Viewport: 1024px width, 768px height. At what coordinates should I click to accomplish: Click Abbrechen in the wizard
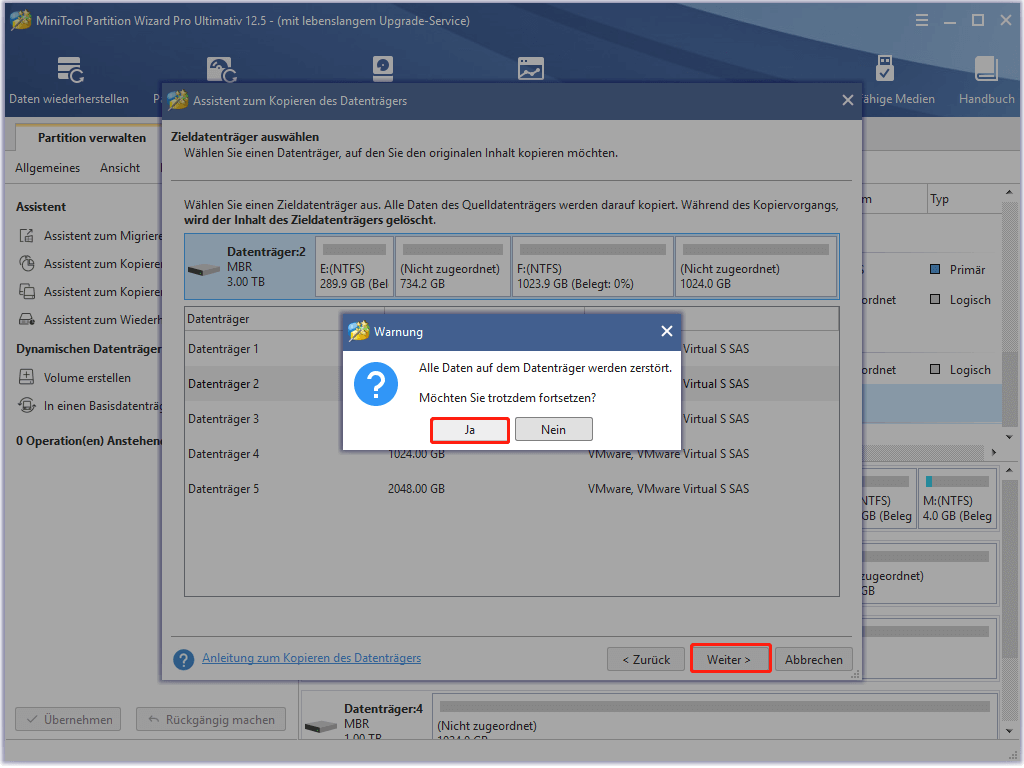[814, 660]
